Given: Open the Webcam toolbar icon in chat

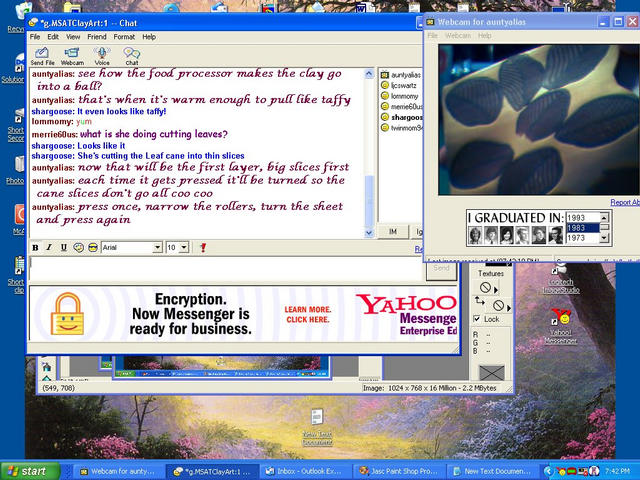Looking at the screenshot, I should tap(72, 56).
